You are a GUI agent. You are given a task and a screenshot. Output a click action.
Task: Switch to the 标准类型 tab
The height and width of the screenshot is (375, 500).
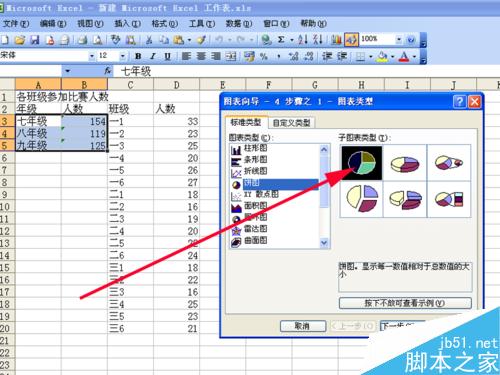click(246, 122)
